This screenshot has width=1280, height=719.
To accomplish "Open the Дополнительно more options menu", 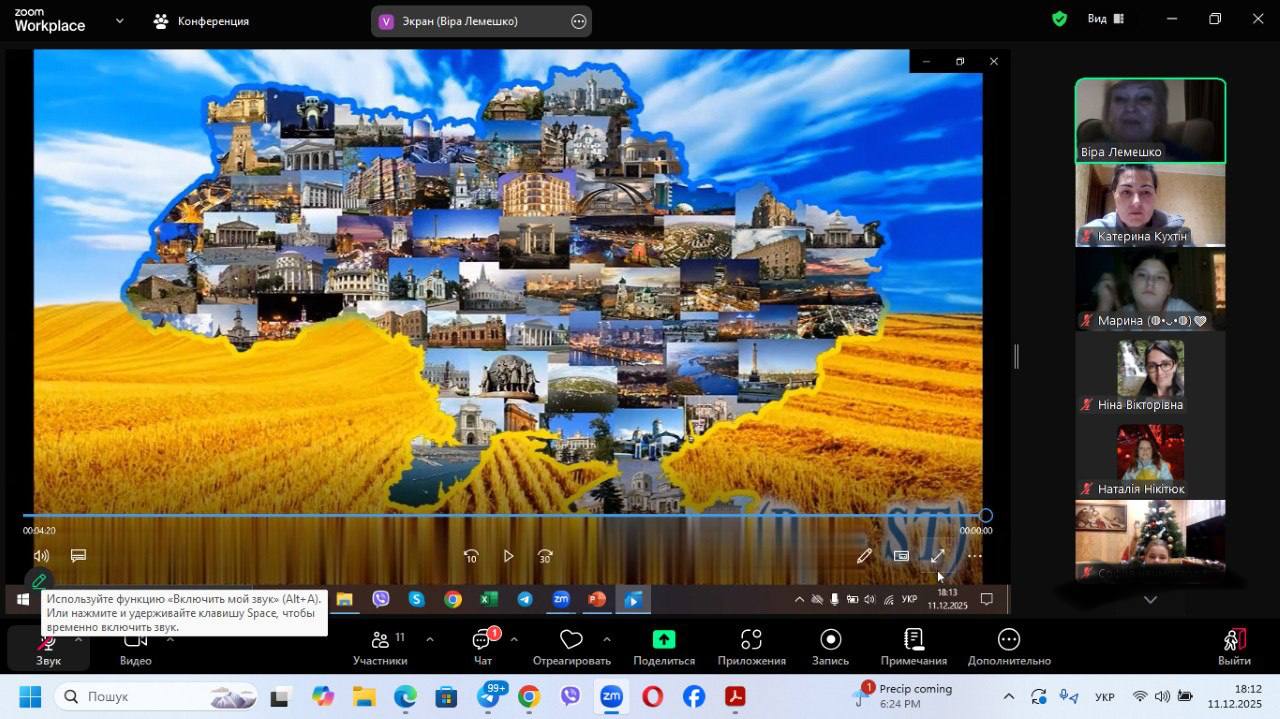I will click(1009, 646).
